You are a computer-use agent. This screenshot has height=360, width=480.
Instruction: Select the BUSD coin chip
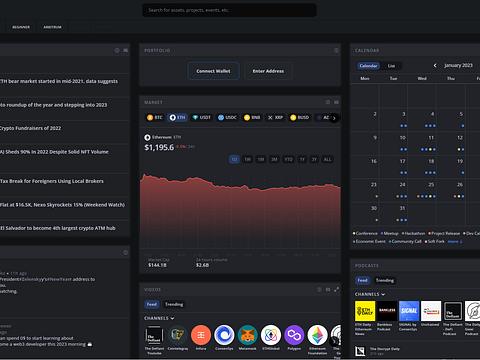click(300, 117)
